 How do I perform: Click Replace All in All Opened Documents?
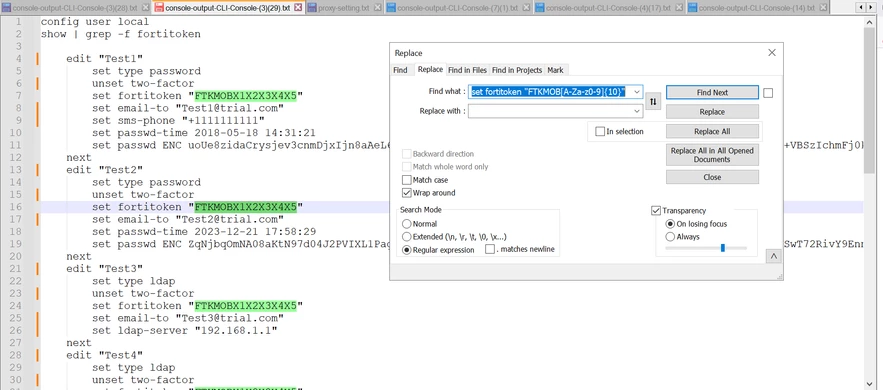(712, 155)
